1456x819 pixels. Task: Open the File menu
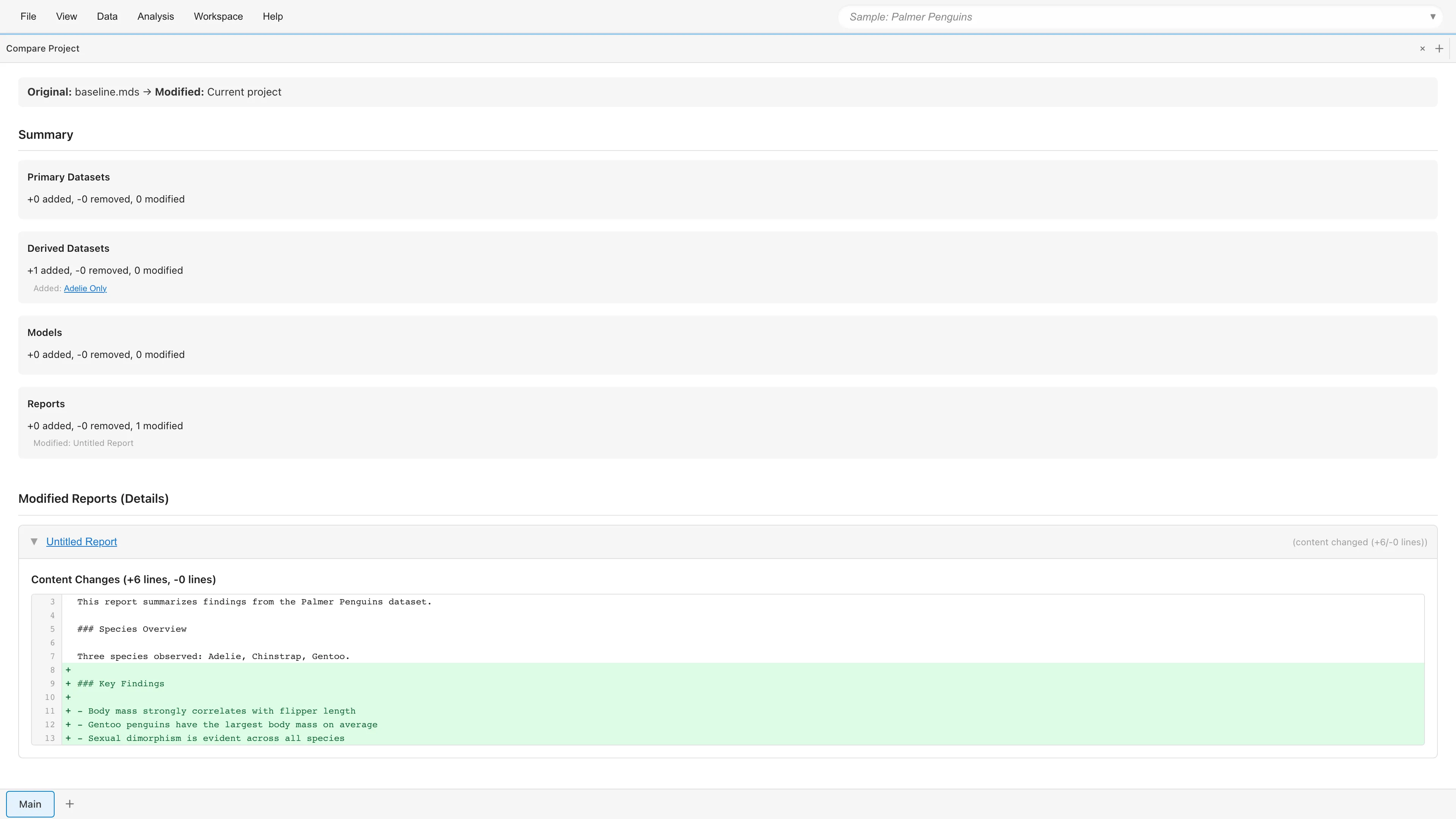28,16
